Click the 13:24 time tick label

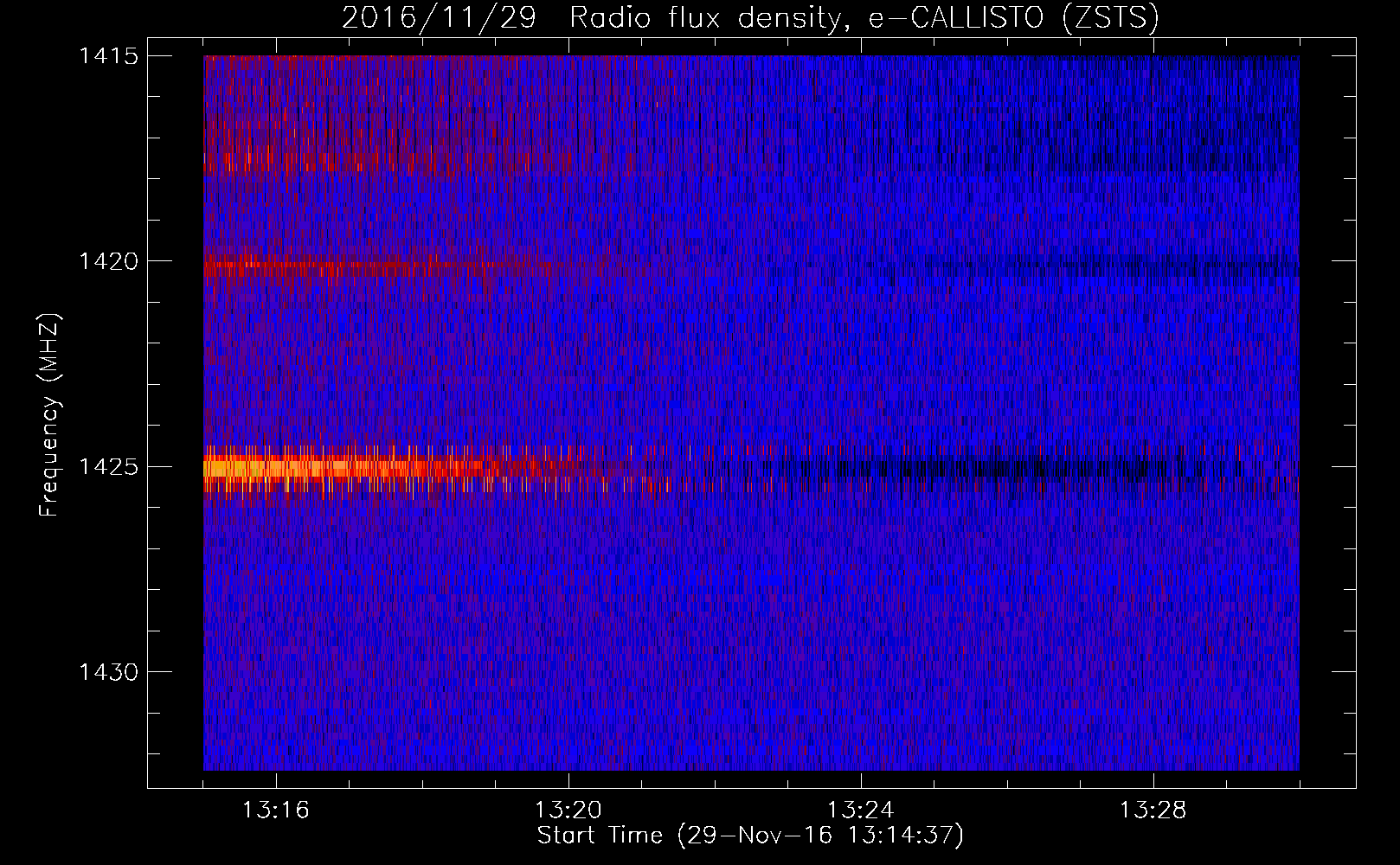coord(861,811)
